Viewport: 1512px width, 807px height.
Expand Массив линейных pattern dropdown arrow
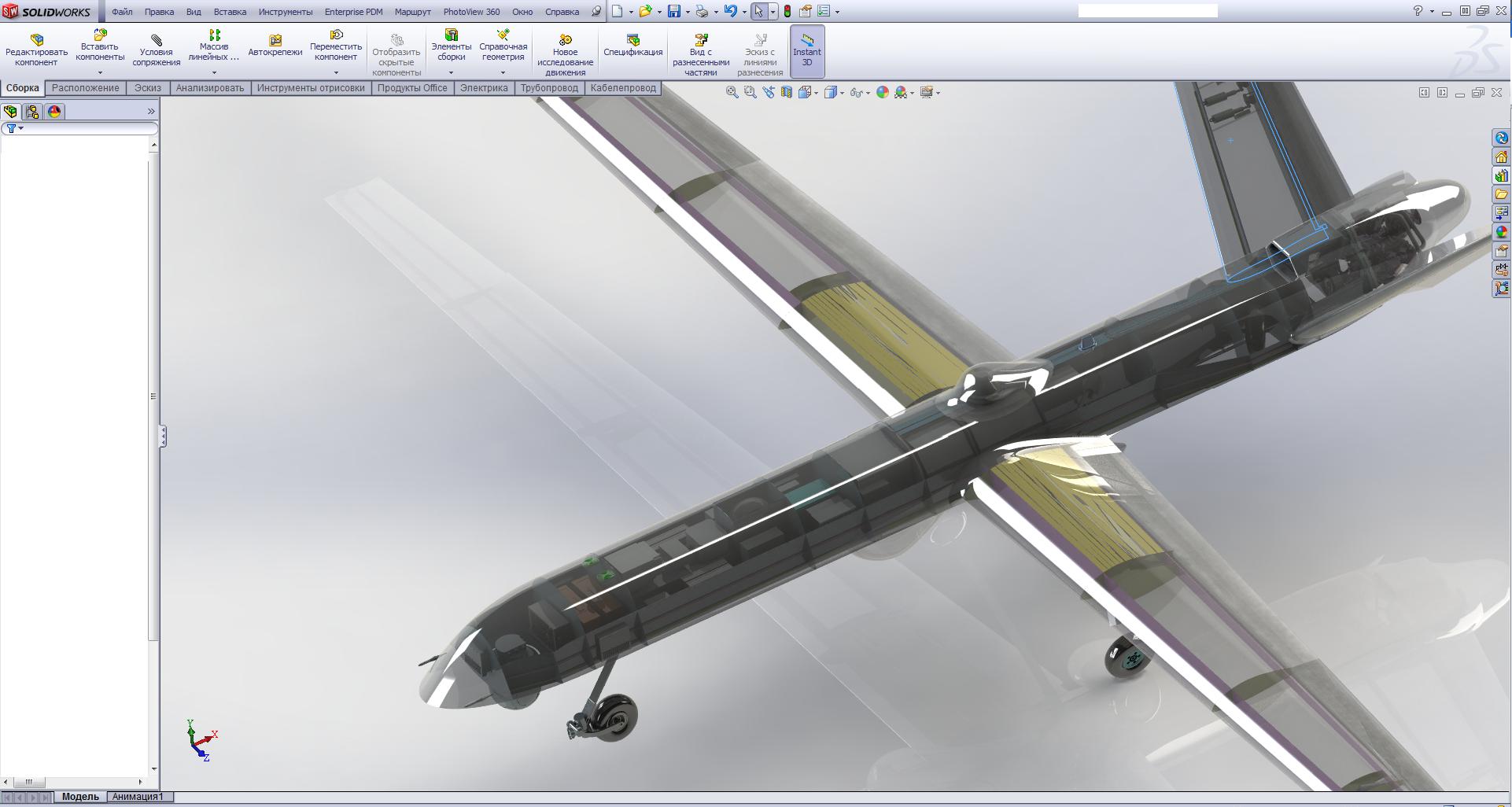[214, 73]
